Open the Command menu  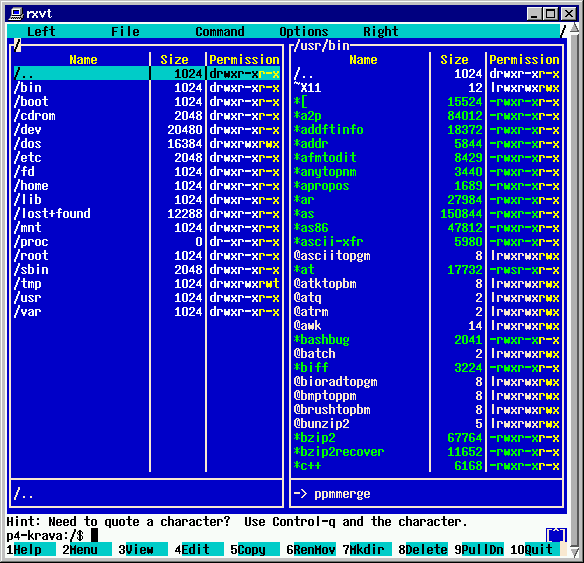(x=220, y=32)
